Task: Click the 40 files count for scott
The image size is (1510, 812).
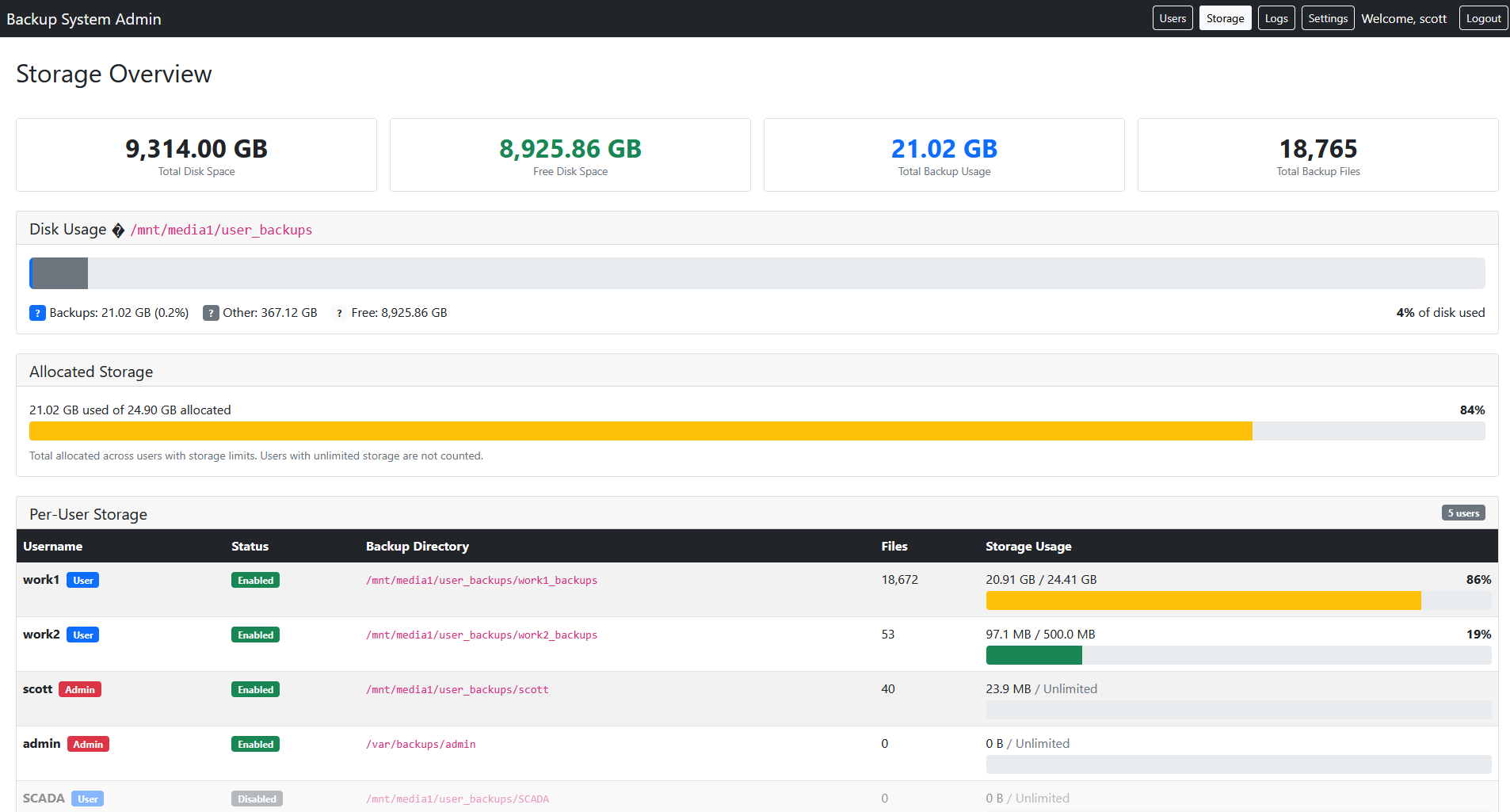Action: pos(888,689)
